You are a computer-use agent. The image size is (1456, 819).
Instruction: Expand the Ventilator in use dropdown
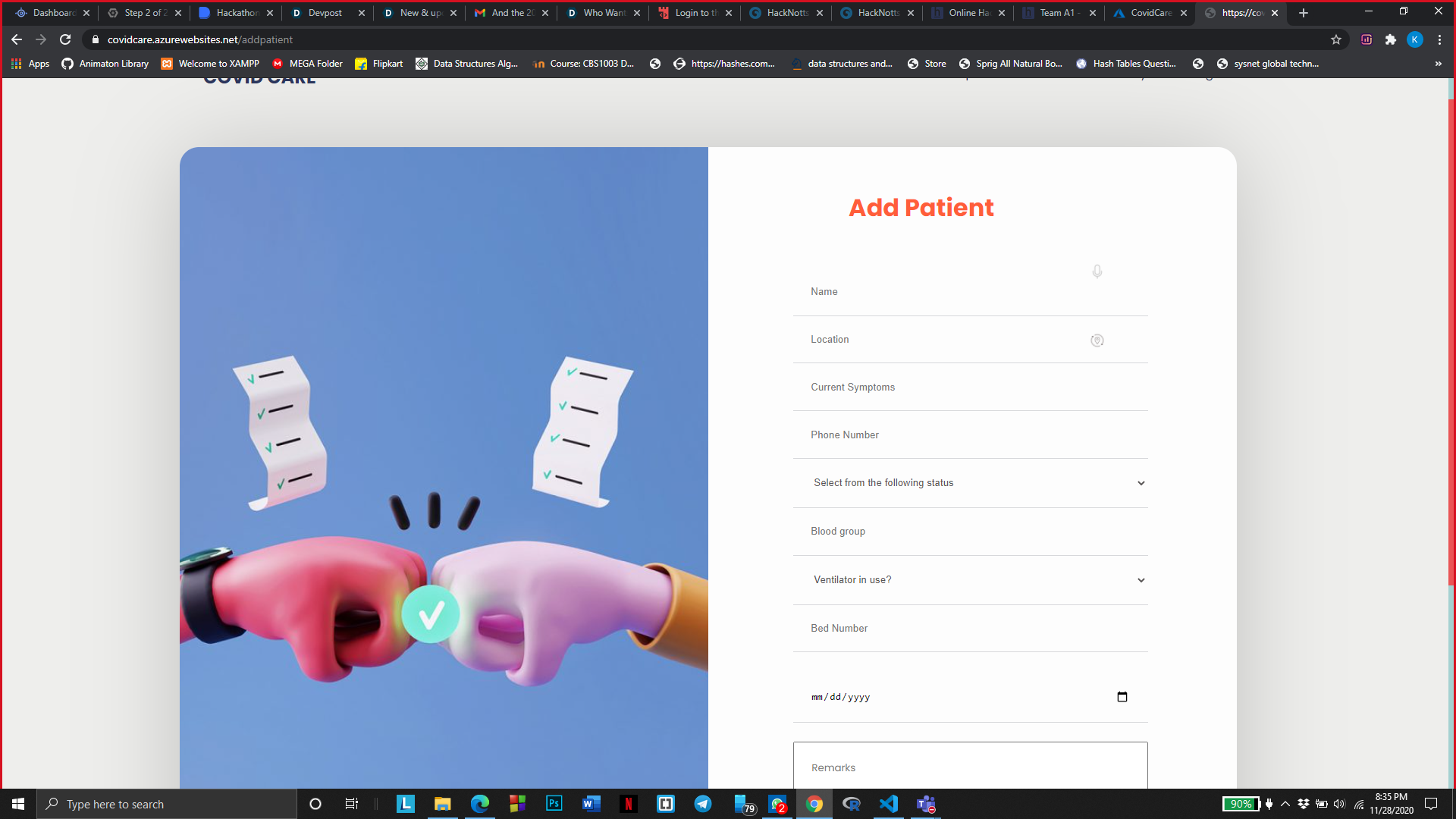pyautogui.click(x=970, y=580)
